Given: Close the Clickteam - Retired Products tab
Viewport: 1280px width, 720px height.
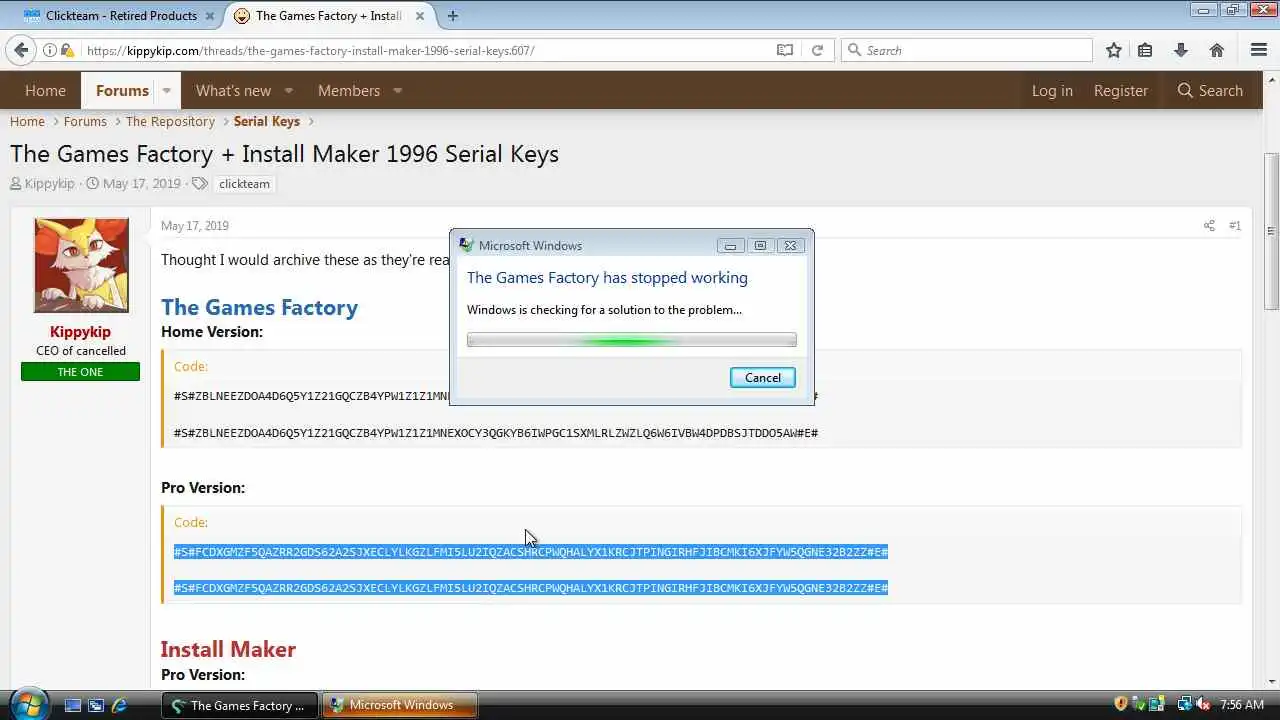Looking at the screenshot, I should pos(212,16).
